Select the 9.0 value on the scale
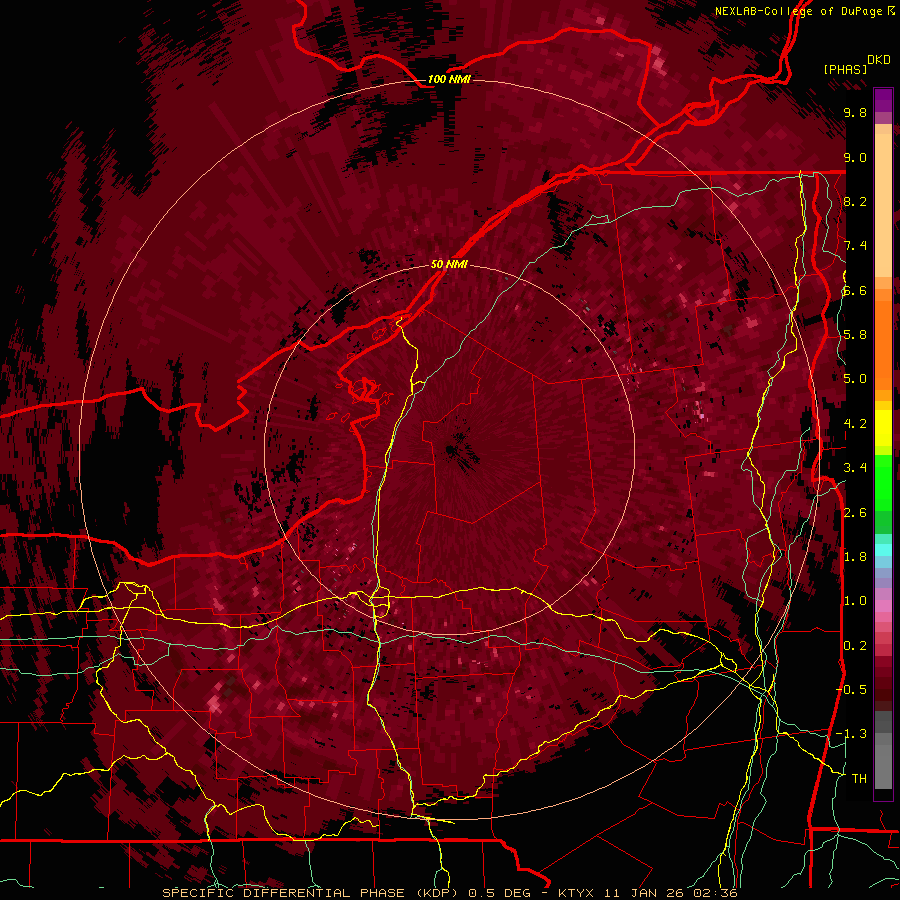This screenshot has height=900, width=900. click(x=855, y=157)
